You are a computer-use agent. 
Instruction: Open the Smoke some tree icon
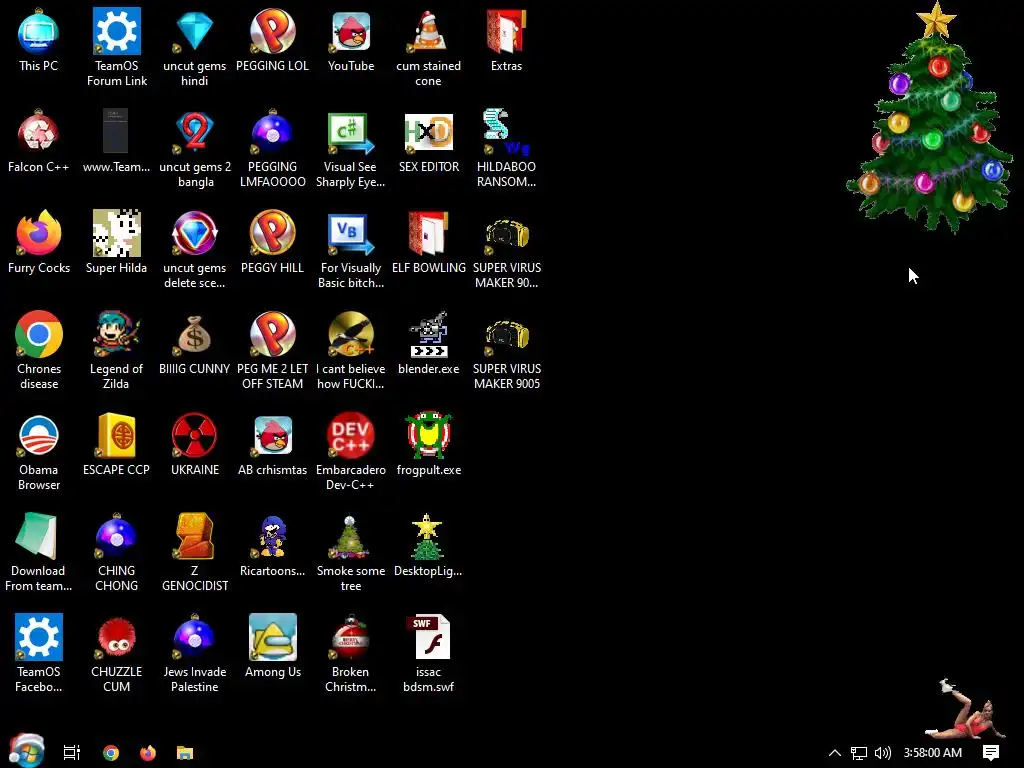[x=351, y=553]
